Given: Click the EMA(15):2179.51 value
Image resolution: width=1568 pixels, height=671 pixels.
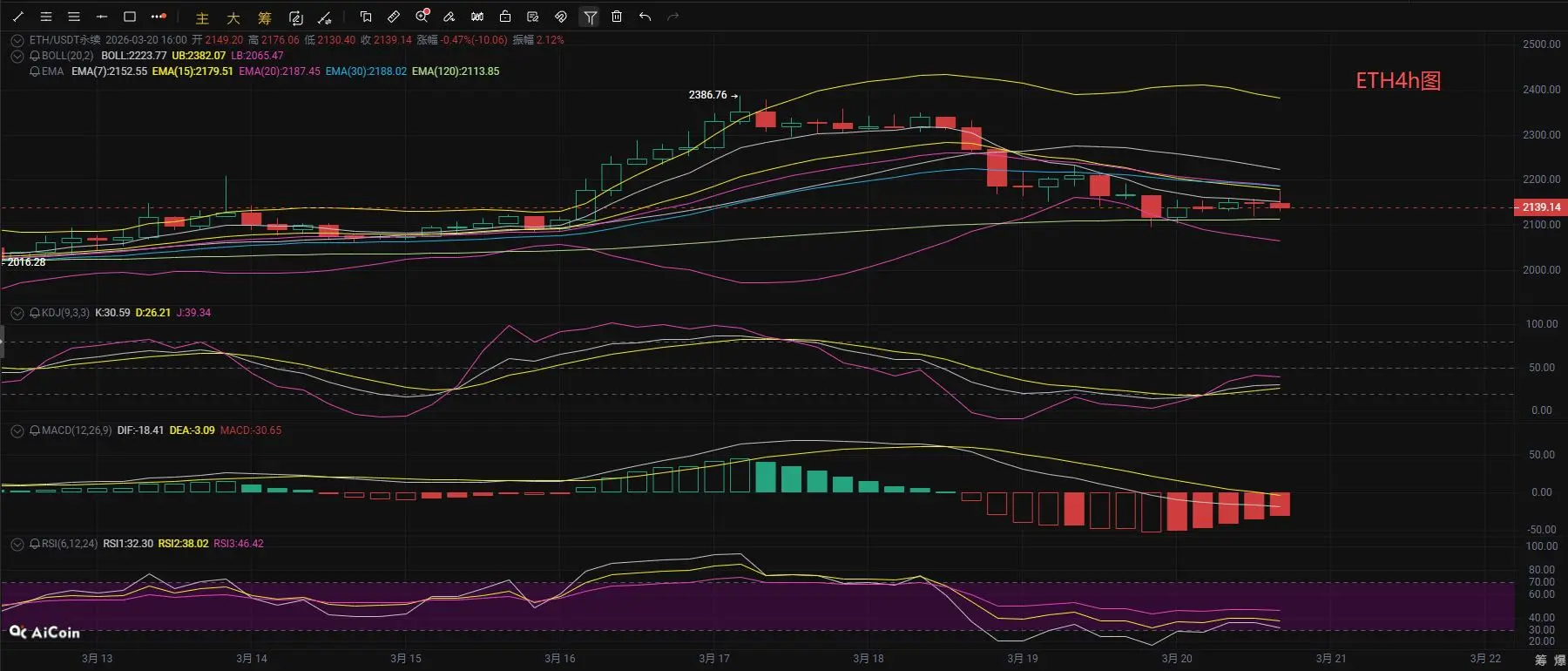Looking at the screenshot, I should point(193,71).
